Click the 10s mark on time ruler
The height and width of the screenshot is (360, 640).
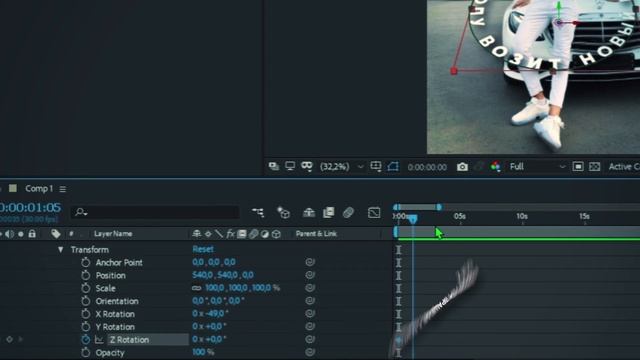click(522, 216)
